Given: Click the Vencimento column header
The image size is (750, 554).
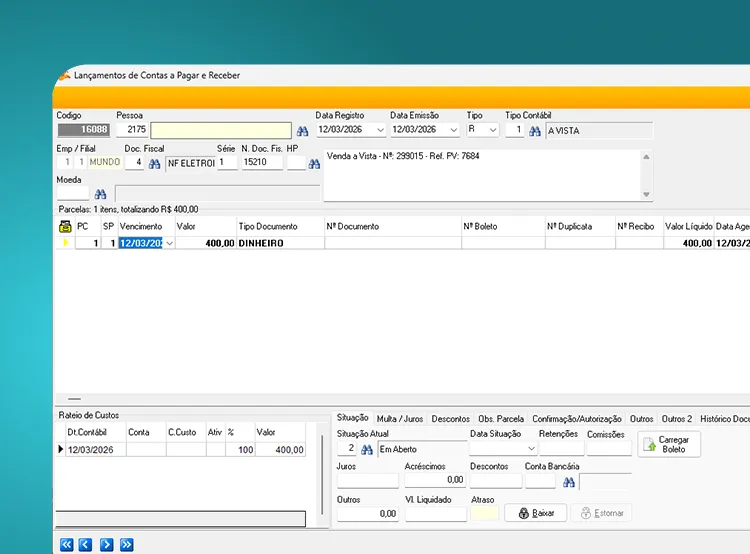Looking at the screenshot, I should (146, 226).
